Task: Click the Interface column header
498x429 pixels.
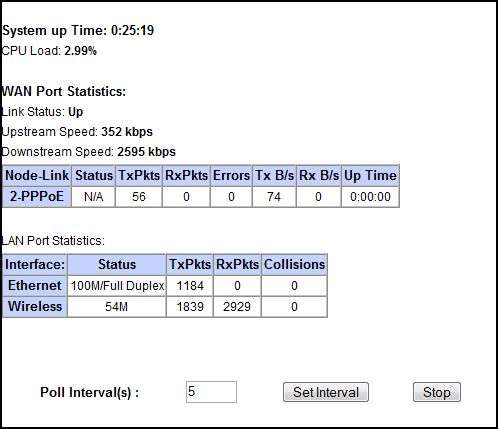Action: (35, 264)
